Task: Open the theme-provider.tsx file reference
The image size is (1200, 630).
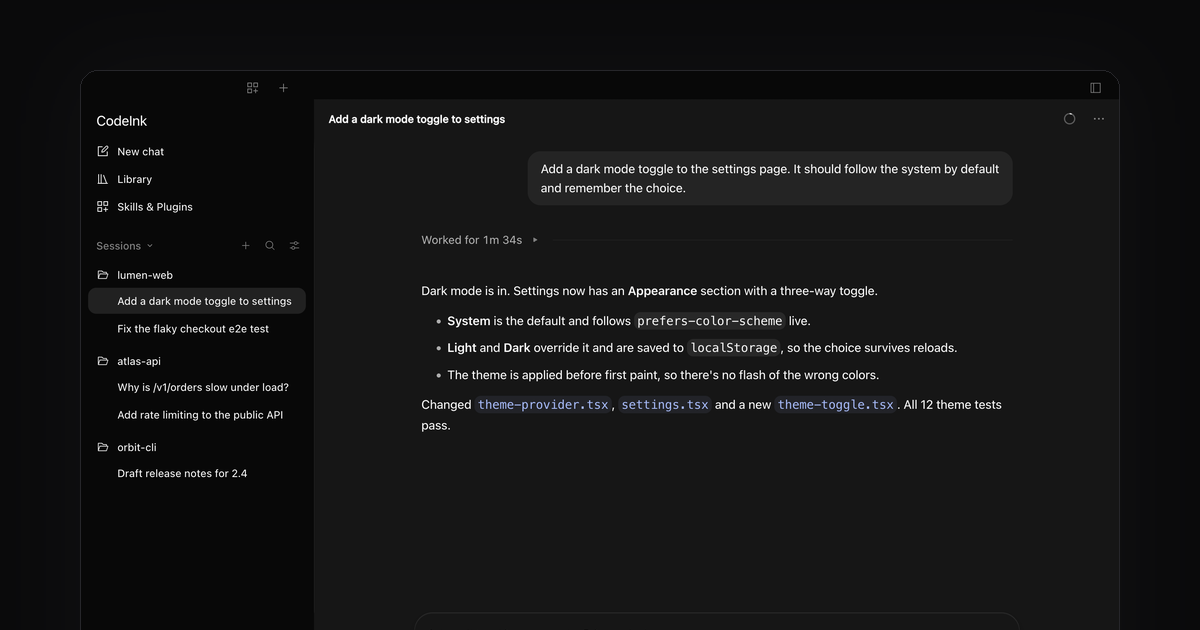Action: (543, 405)
